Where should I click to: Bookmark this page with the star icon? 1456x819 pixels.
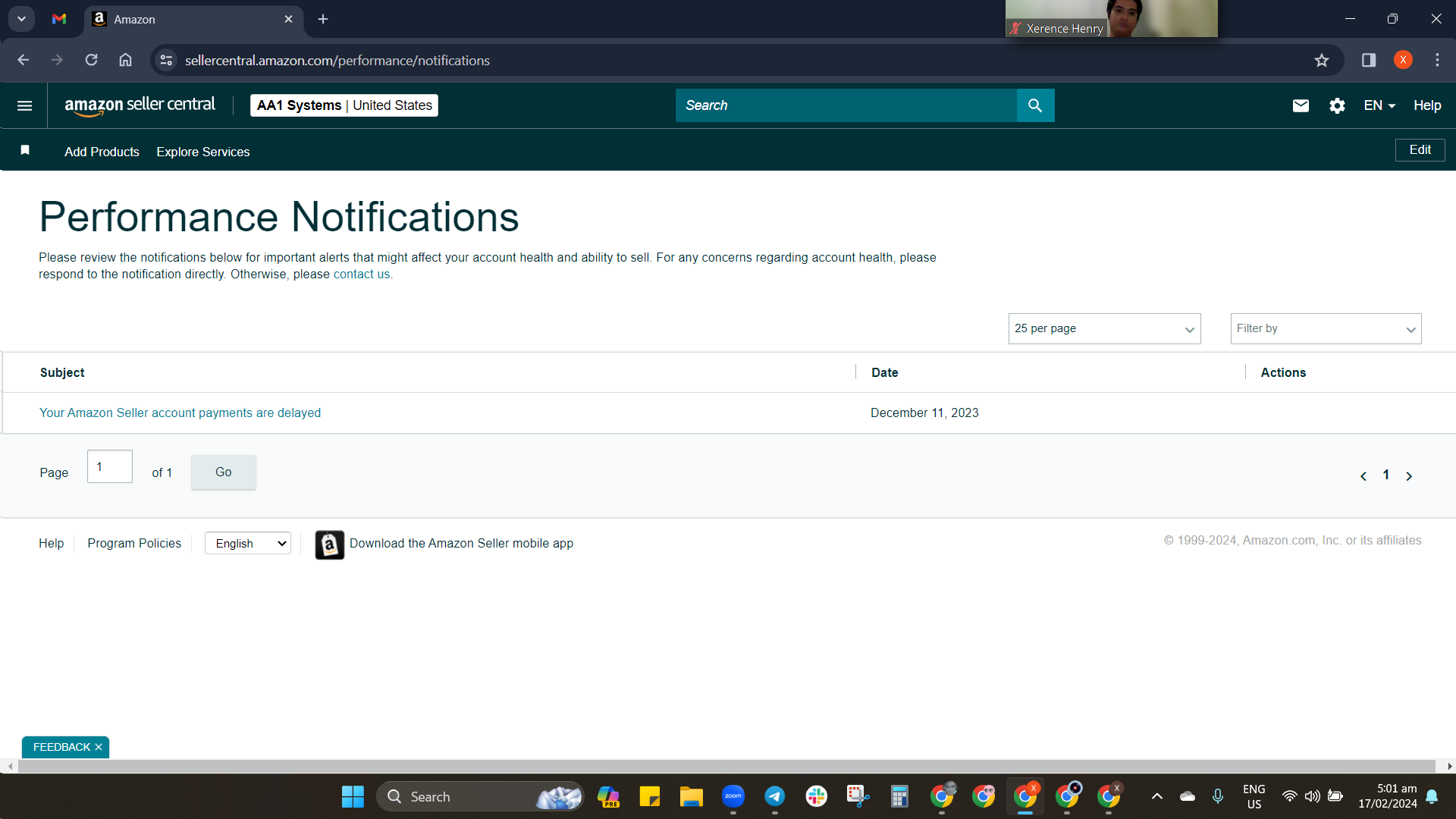[1322, 60]
